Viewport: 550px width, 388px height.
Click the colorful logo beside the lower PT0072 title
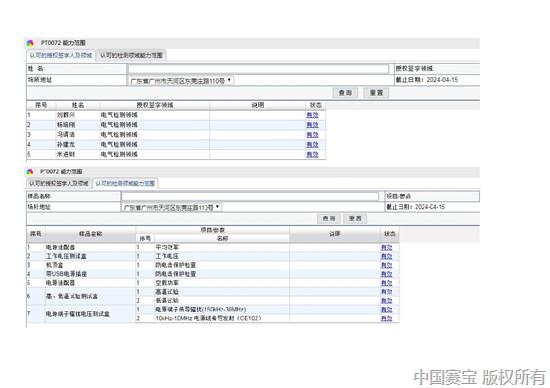point(30,172)
